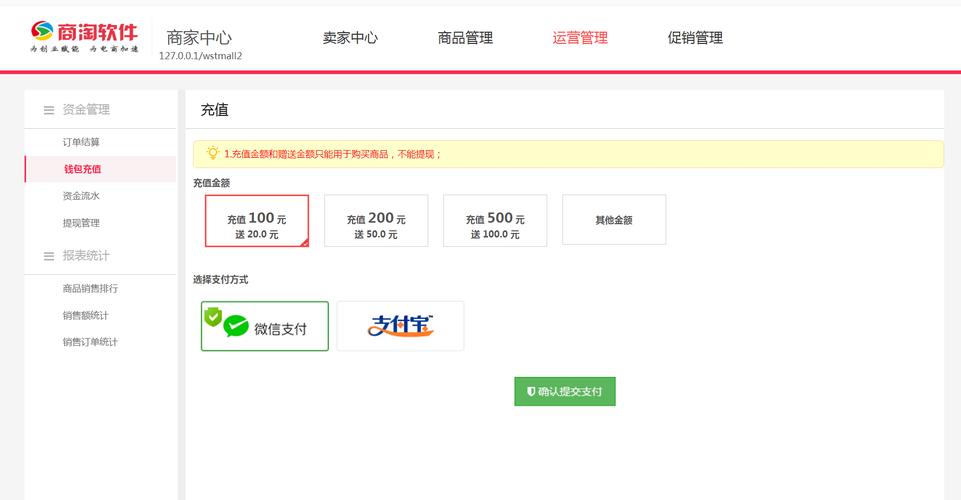Click the 127.0.0.1/wstmall2 address text
This screenshot has height=500, width=961.
200,56
